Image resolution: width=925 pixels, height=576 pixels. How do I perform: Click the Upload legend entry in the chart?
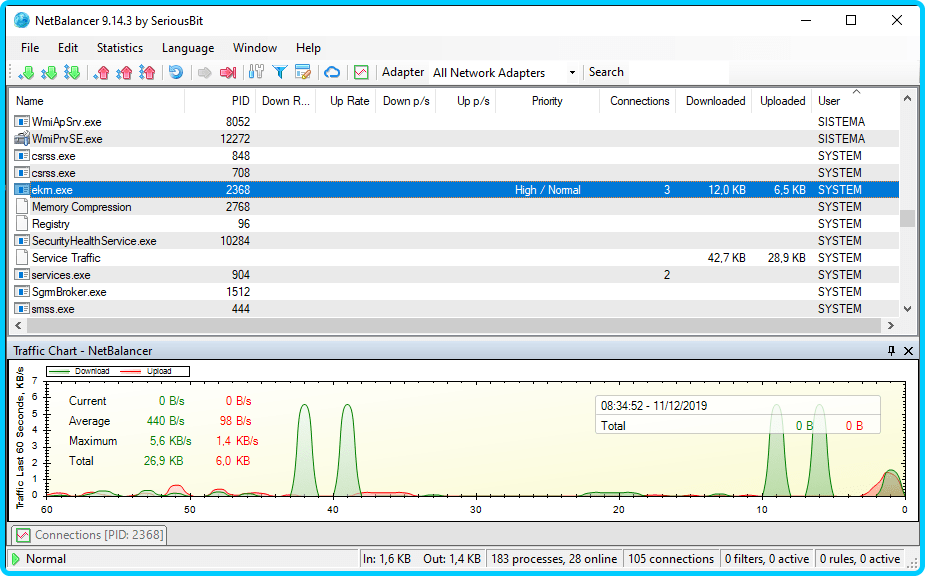[147, 371]
